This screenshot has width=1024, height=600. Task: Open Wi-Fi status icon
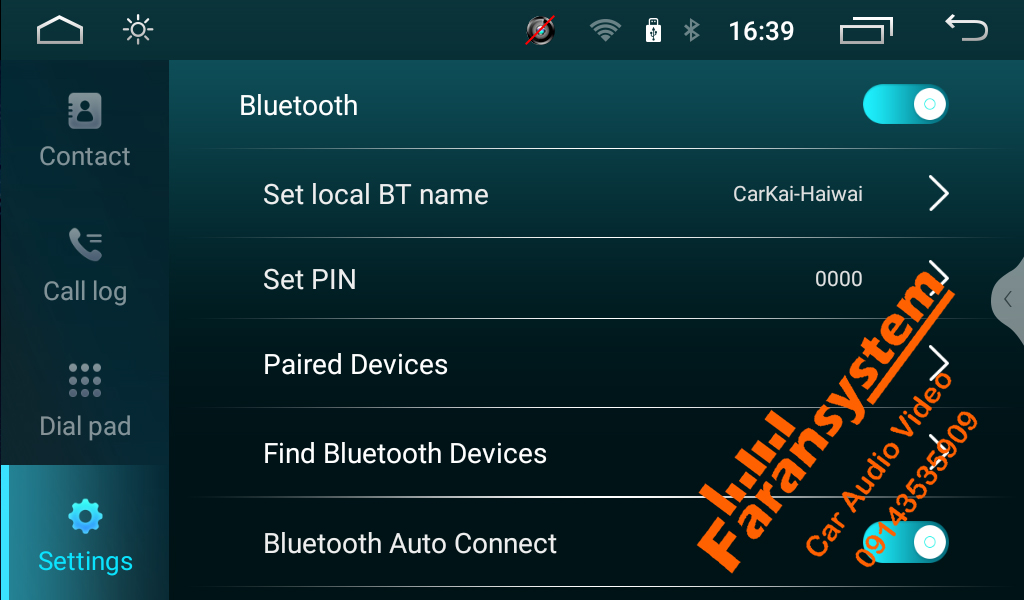pos(605,30)
